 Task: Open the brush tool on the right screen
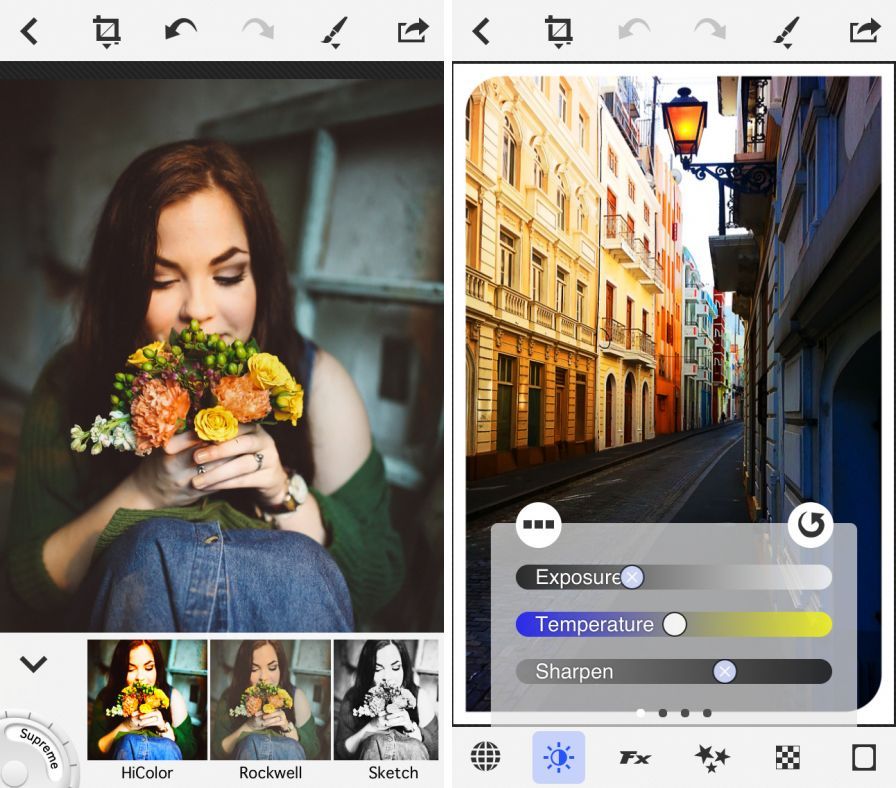point(786,32)
